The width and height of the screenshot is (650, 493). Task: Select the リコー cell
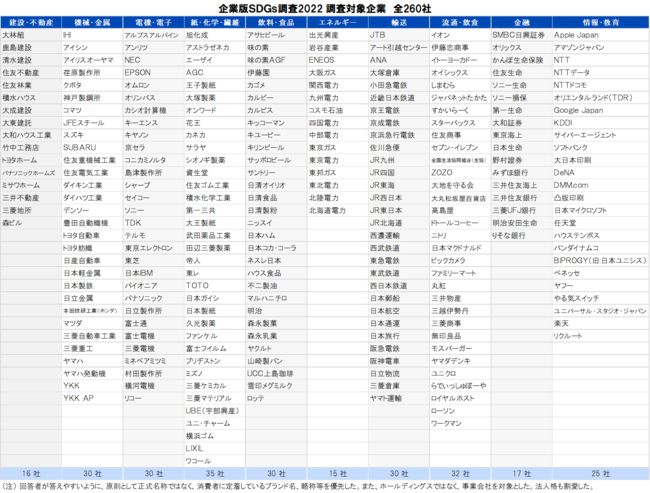tap(153, 398)
